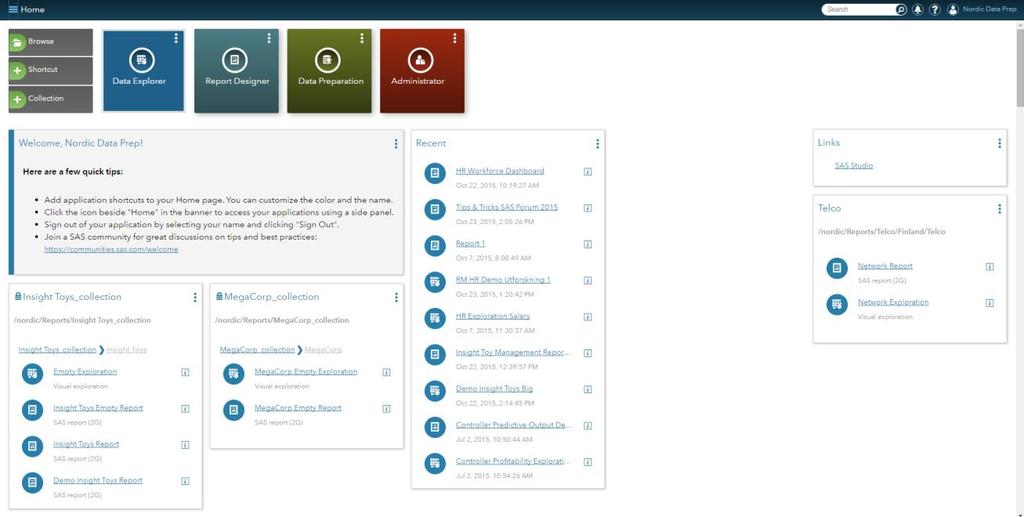Follow the communities.sas.com welcome link
This screenshot has width=1024, height=517.
click(x=111, y=249)
